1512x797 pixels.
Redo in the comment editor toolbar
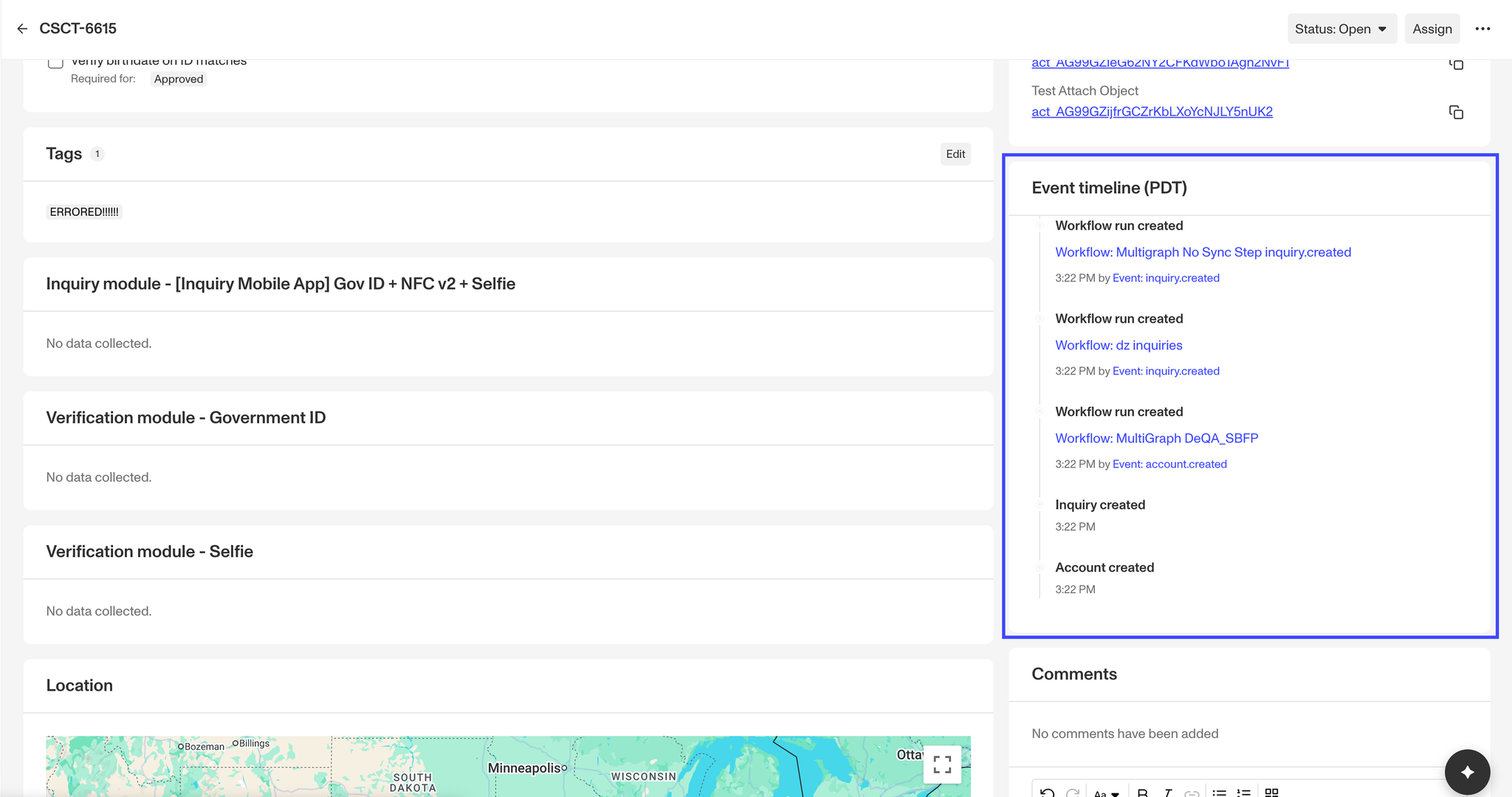1073,793
